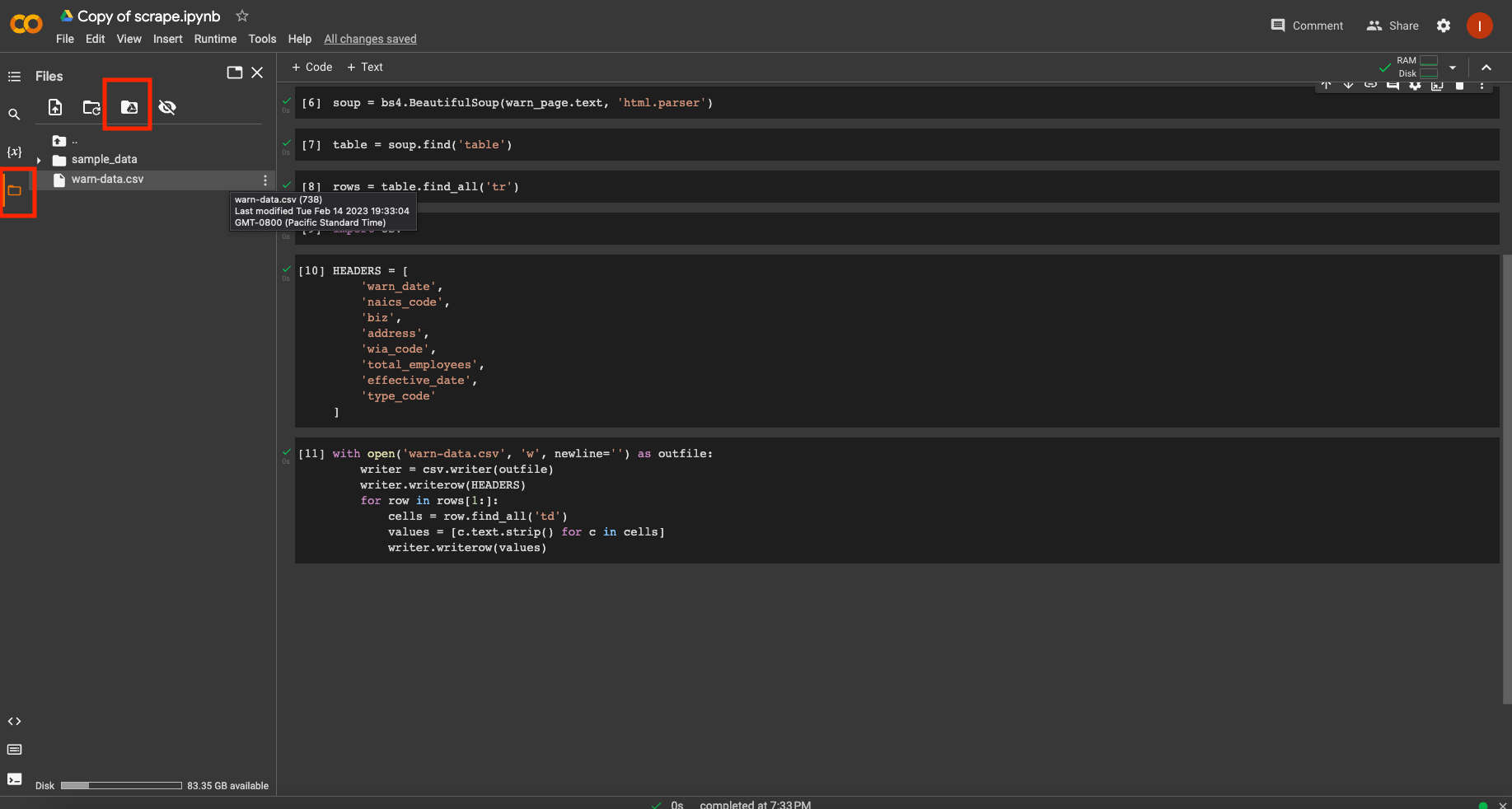Delete the selected cell
Screen dimensions: 1512x809
click(1459, 85)
